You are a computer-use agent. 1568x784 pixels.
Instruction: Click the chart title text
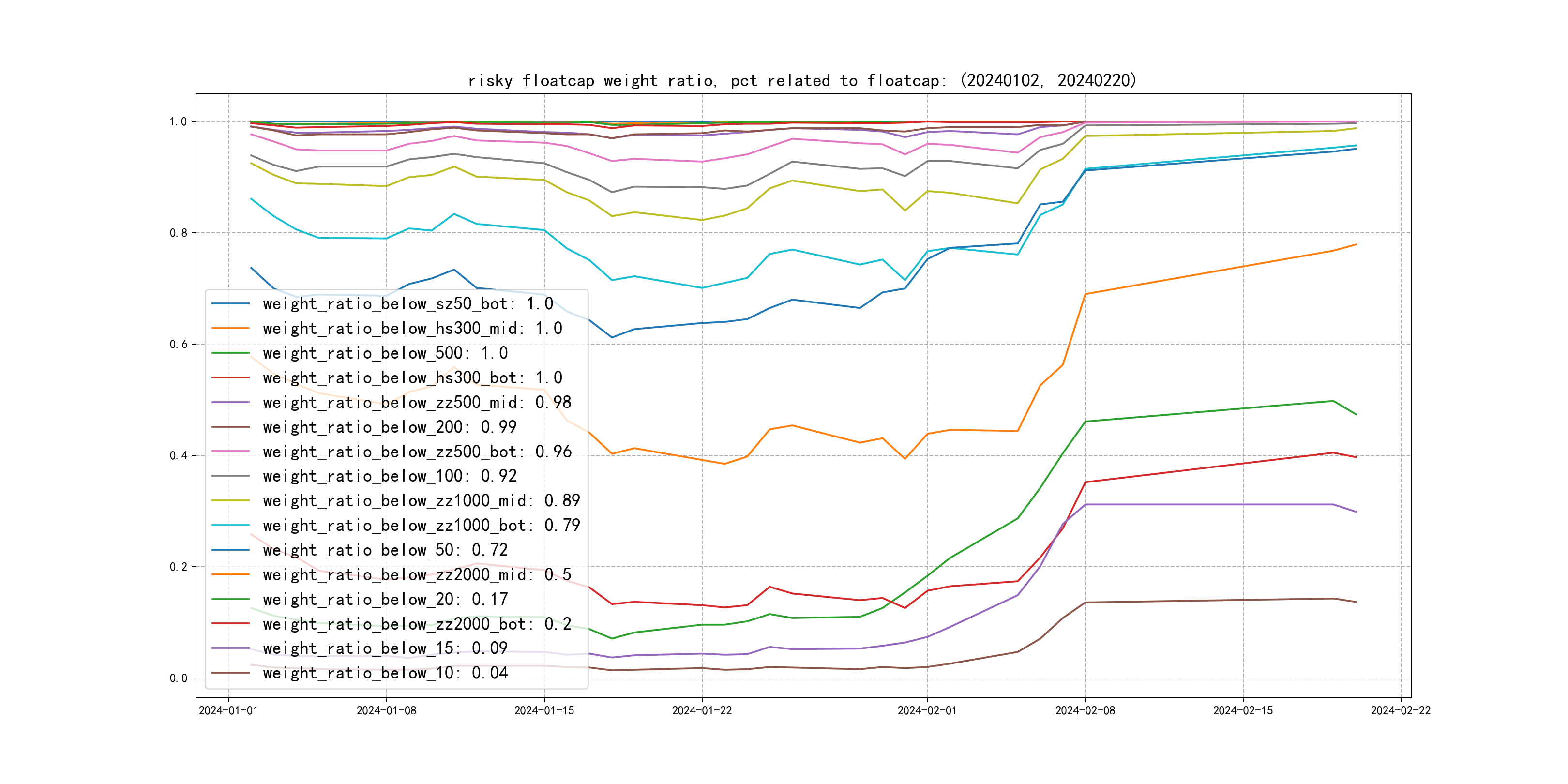(801, 81)
